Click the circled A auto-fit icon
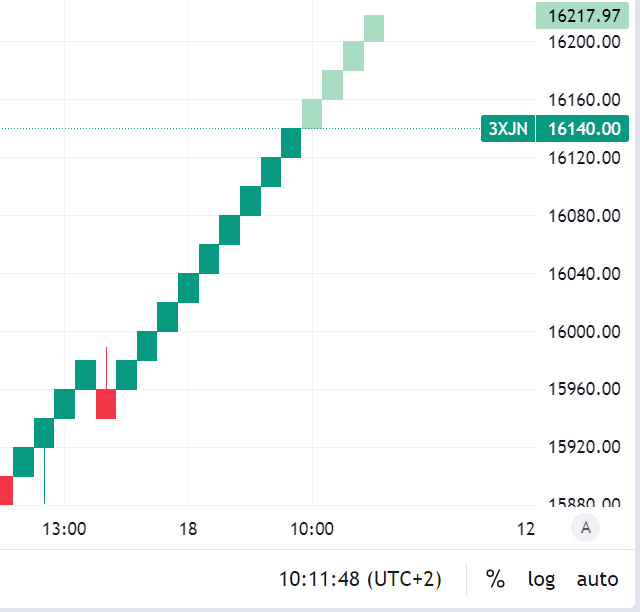Image resolution: width=640 pixels, height=612 pixels. 585,528
